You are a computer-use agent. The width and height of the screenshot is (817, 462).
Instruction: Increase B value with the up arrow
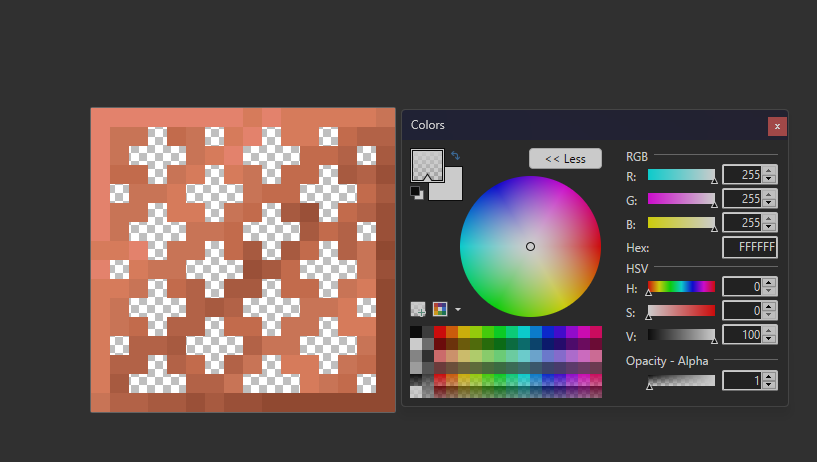769,218
